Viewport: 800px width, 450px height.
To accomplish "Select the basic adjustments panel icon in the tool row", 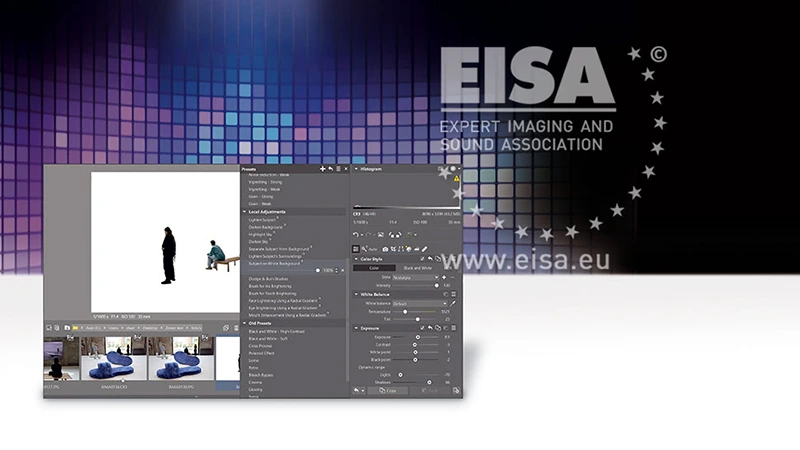I will pyautogui.click(x=356, y=249).
